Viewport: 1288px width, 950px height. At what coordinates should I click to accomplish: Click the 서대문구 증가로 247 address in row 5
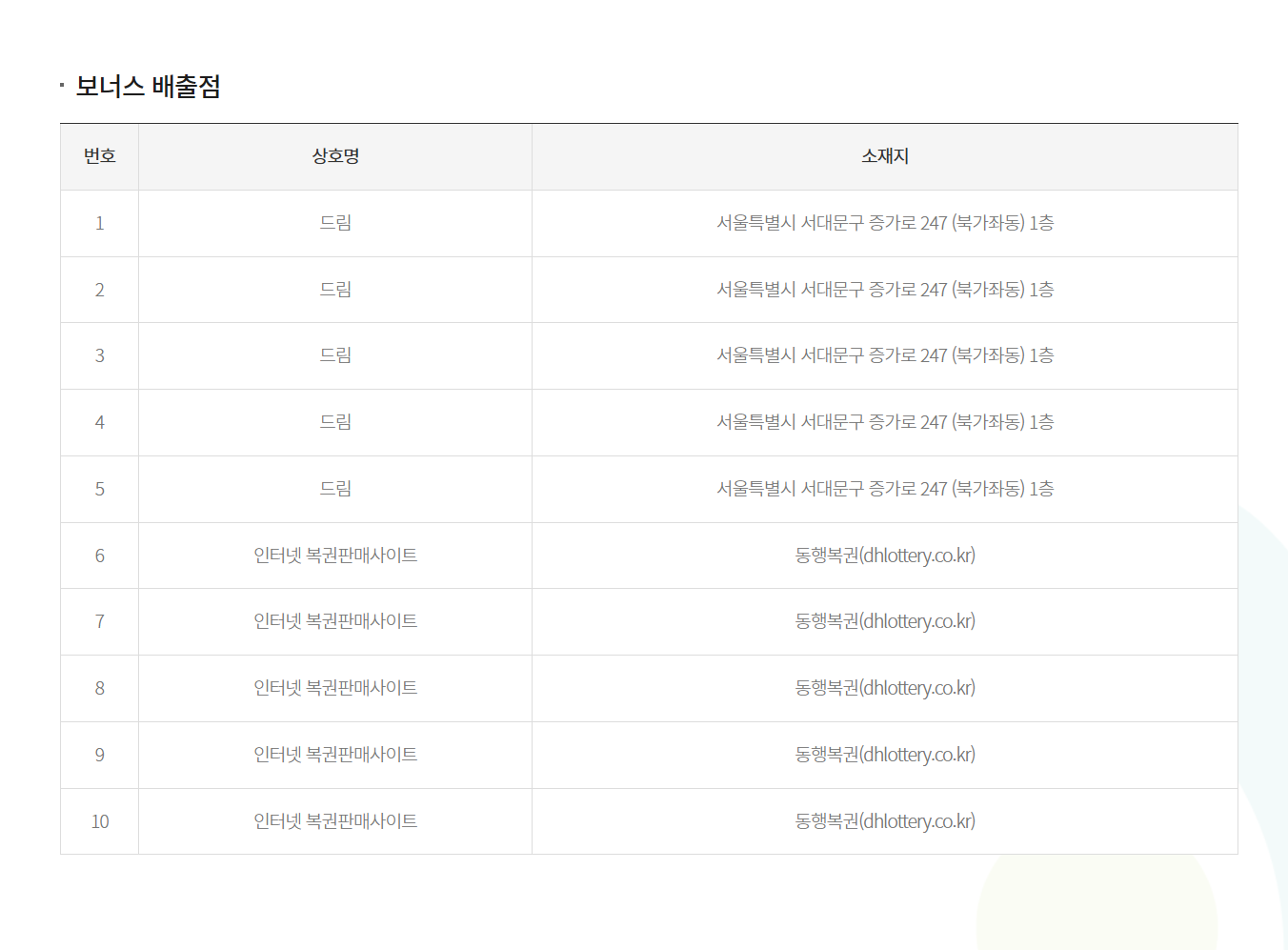click(x=885, y=489)
